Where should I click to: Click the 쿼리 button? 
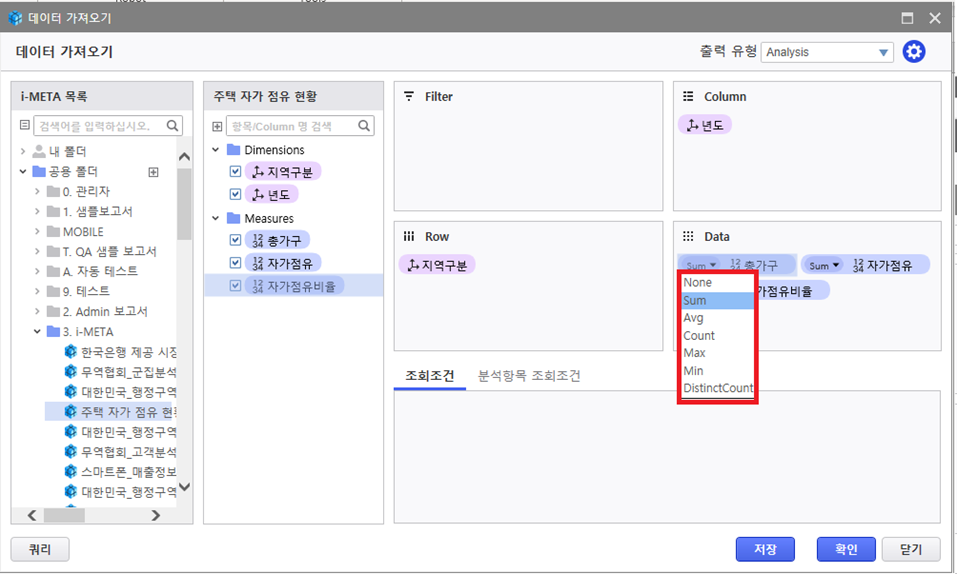click(39, 549)
